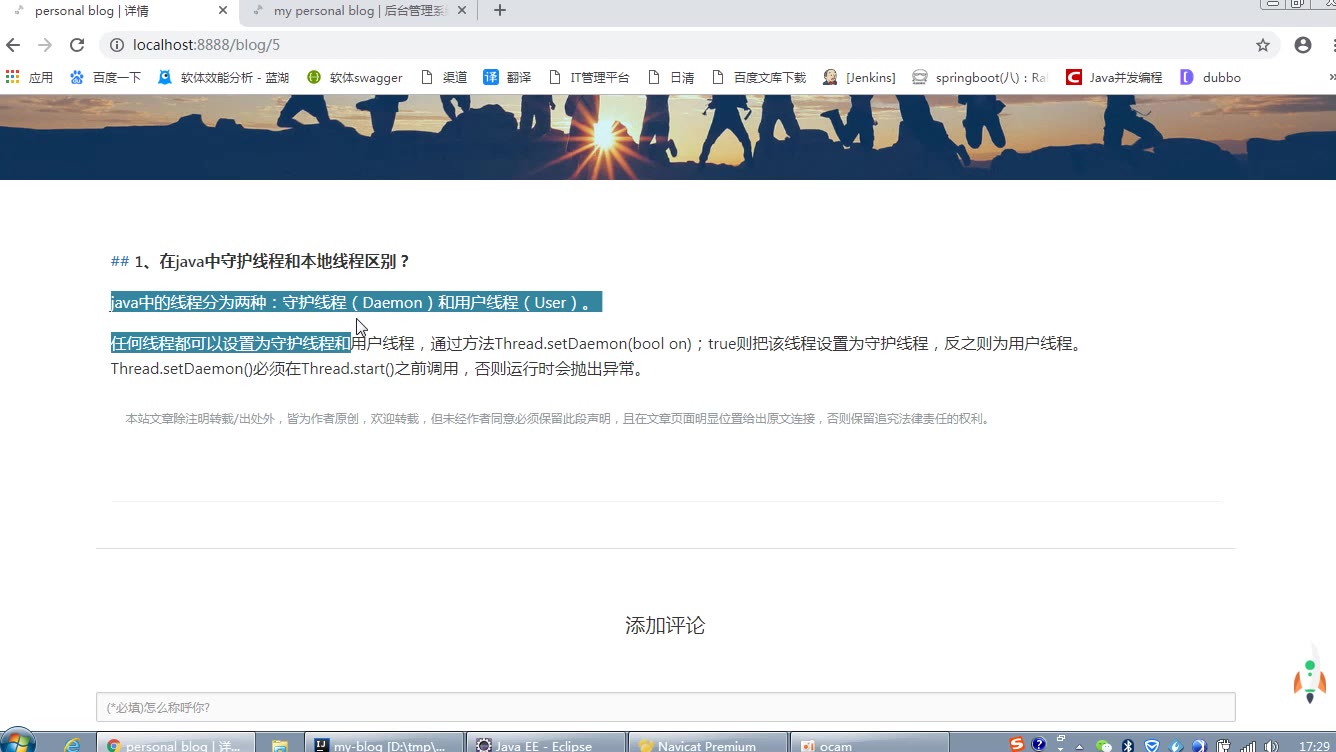Open the dubbo bookmark
The image size is (1336, 752).
(1211, 77)
